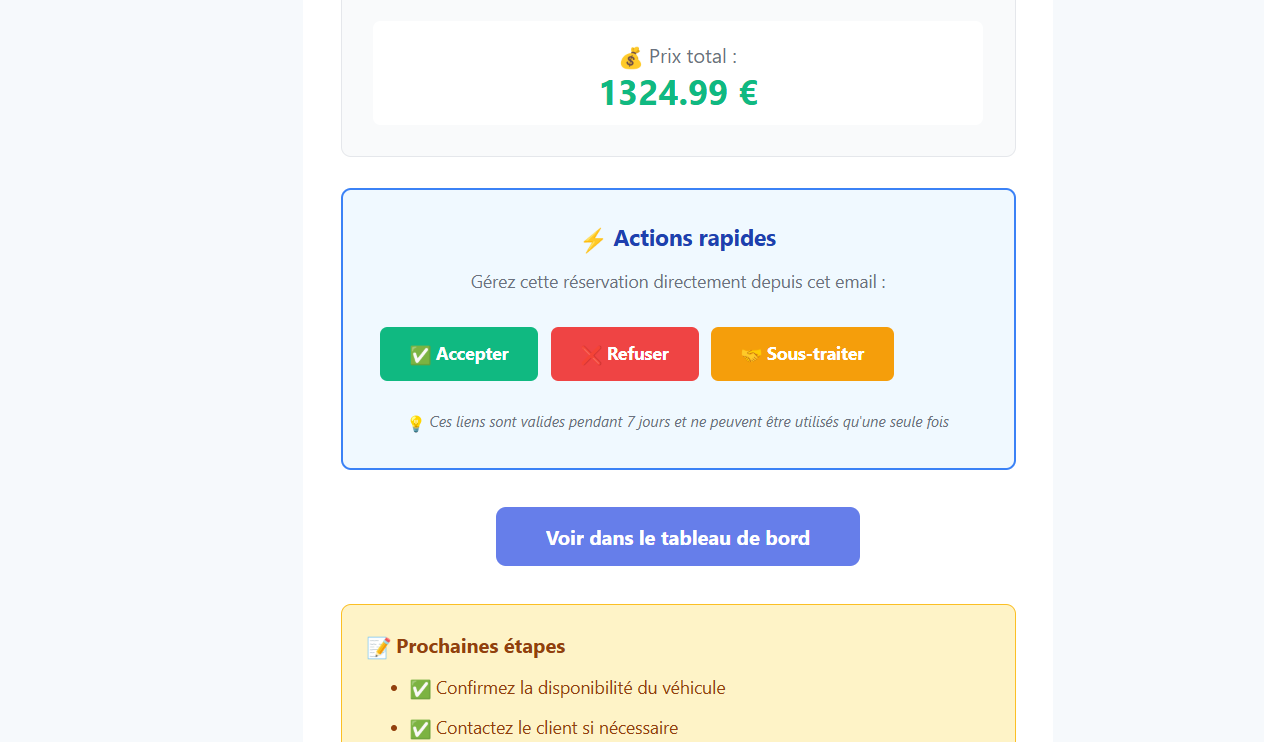Click the money bag icon beside Prix total
The width and height of the screenshot is (1264, 742).
pos(631,57)
